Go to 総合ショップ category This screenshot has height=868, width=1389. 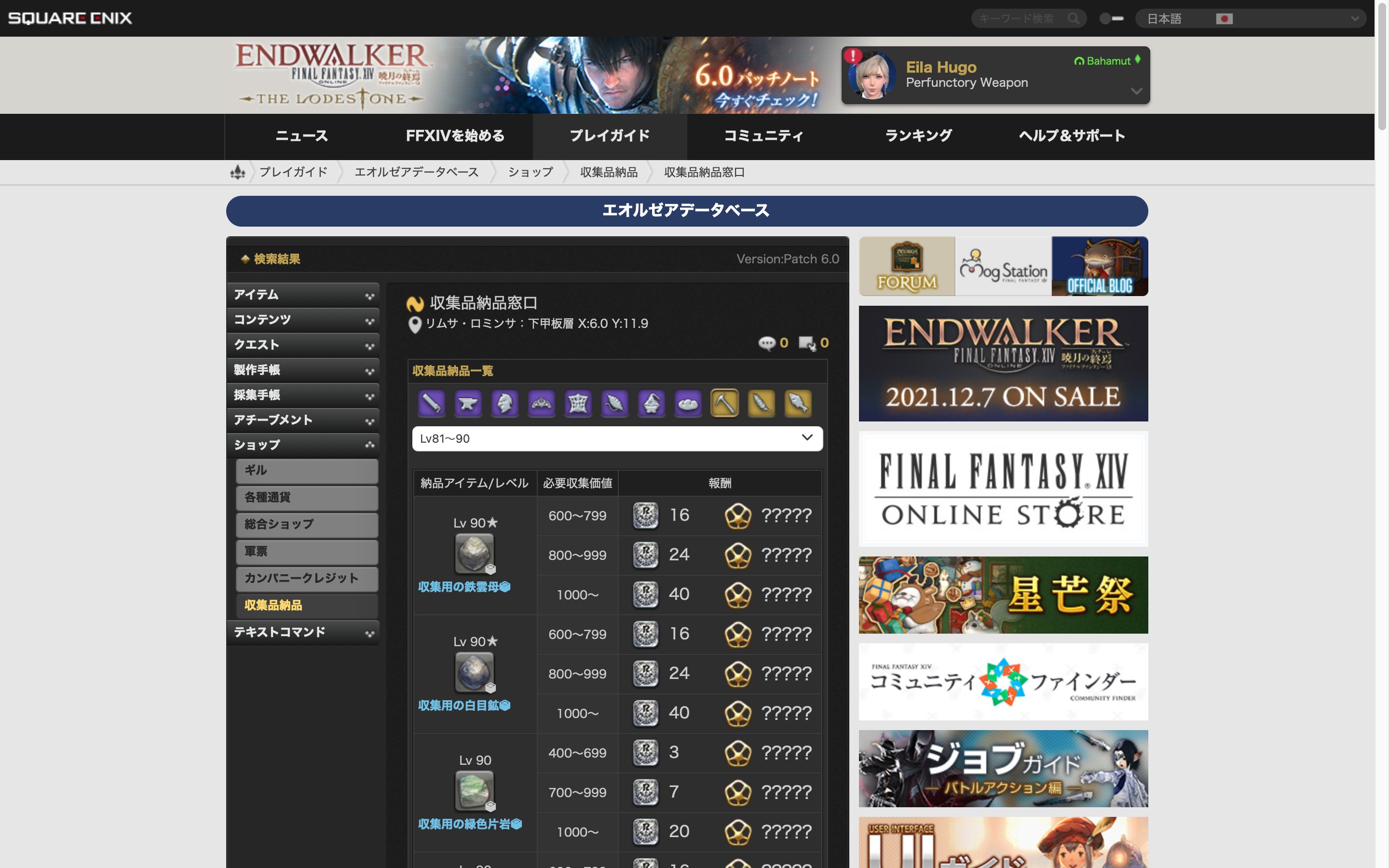pos(307,525)
